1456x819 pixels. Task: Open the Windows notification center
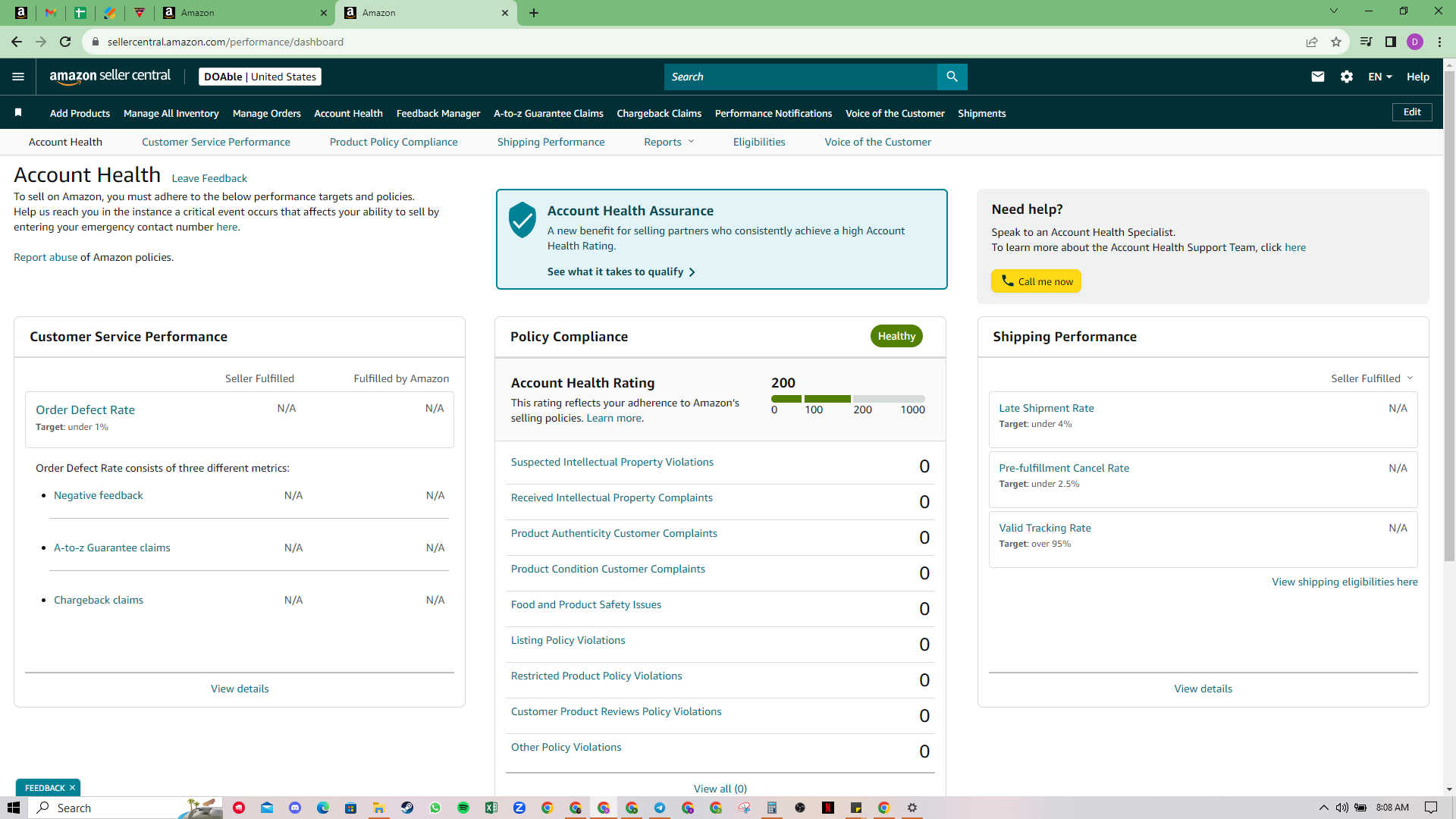(x=1431, y=808)
